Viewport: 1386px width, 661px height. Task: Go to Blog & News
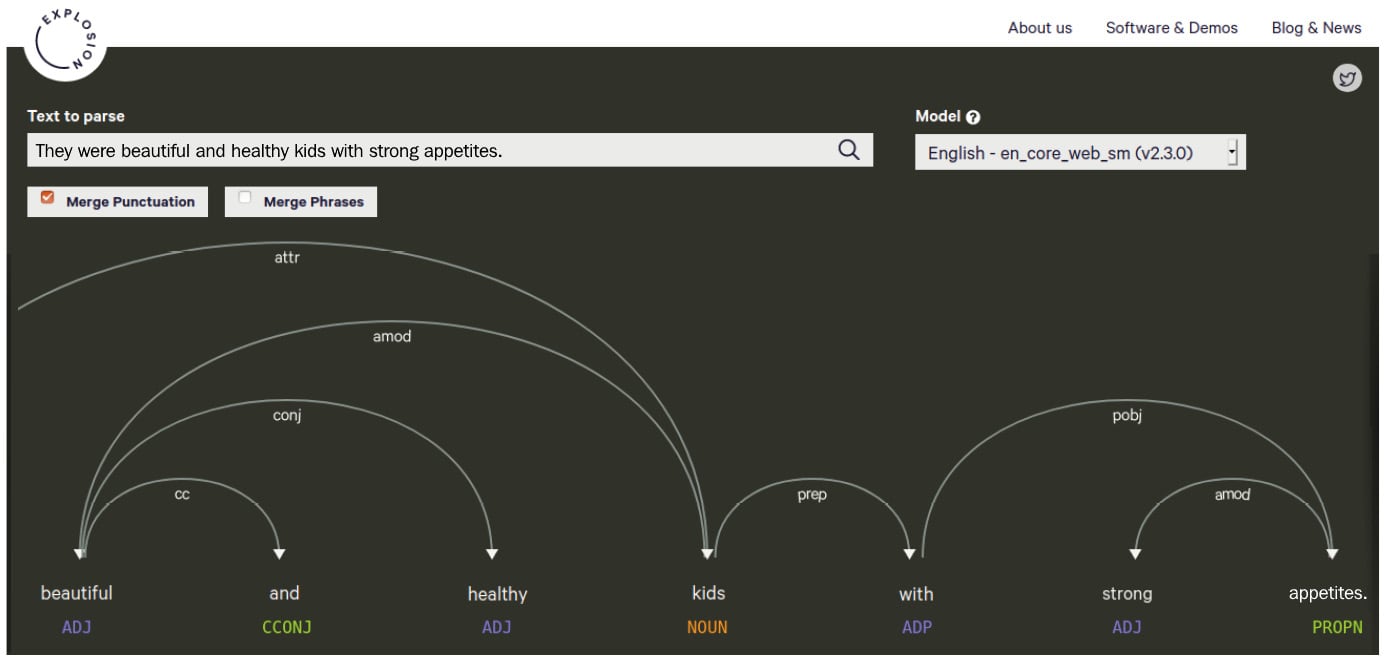[x=1316, y=28]
